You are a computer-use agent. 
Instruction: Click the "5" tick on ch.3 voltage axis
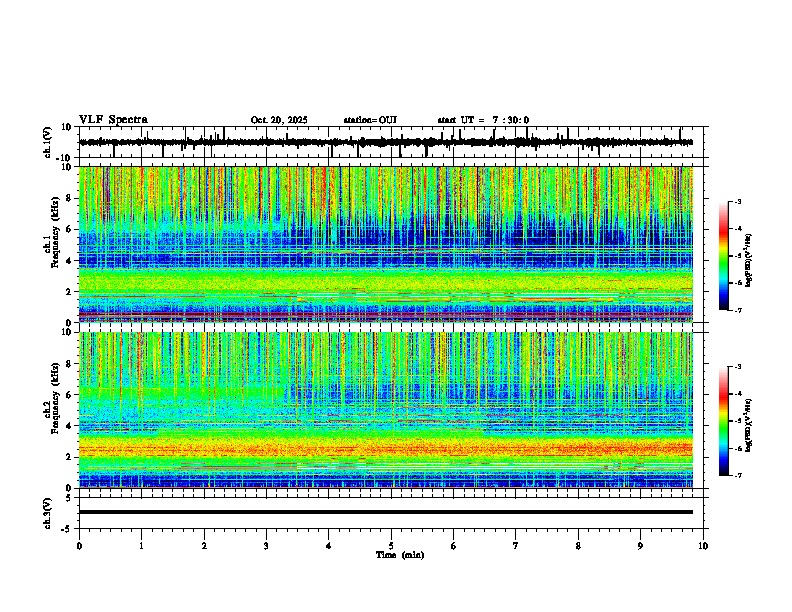tap(69, 497)
